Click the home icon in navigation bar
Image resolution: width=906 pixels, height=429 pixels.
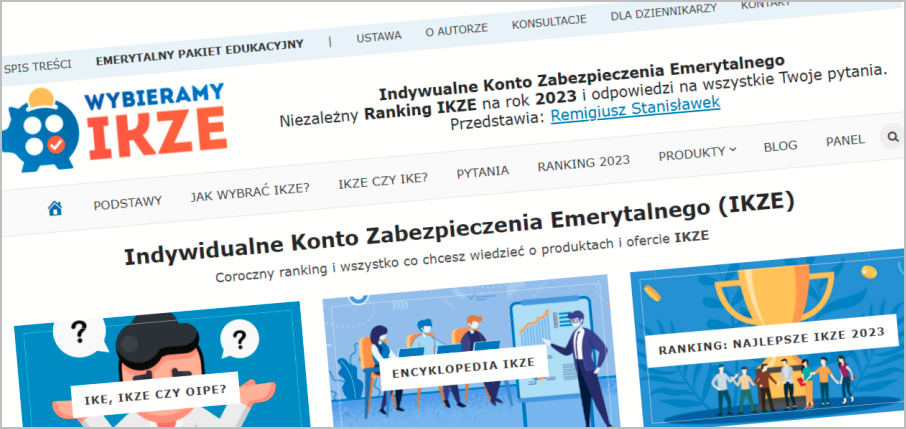pos(55,208)
